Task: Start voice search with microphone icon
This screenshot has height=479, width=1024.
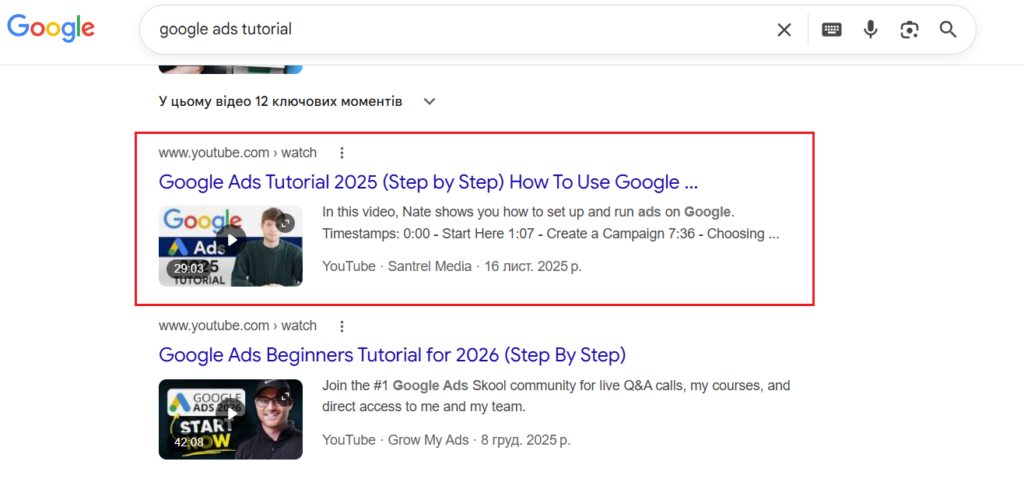Action: [x=870, y=29]
